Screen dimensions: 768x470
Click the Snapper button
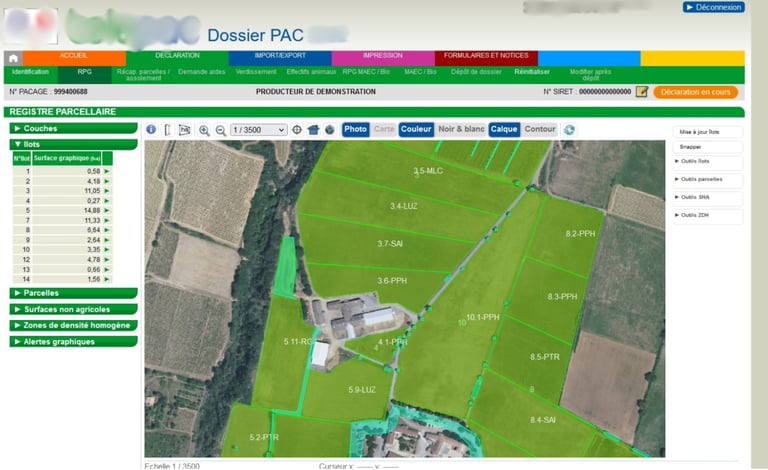pos(708,147)
